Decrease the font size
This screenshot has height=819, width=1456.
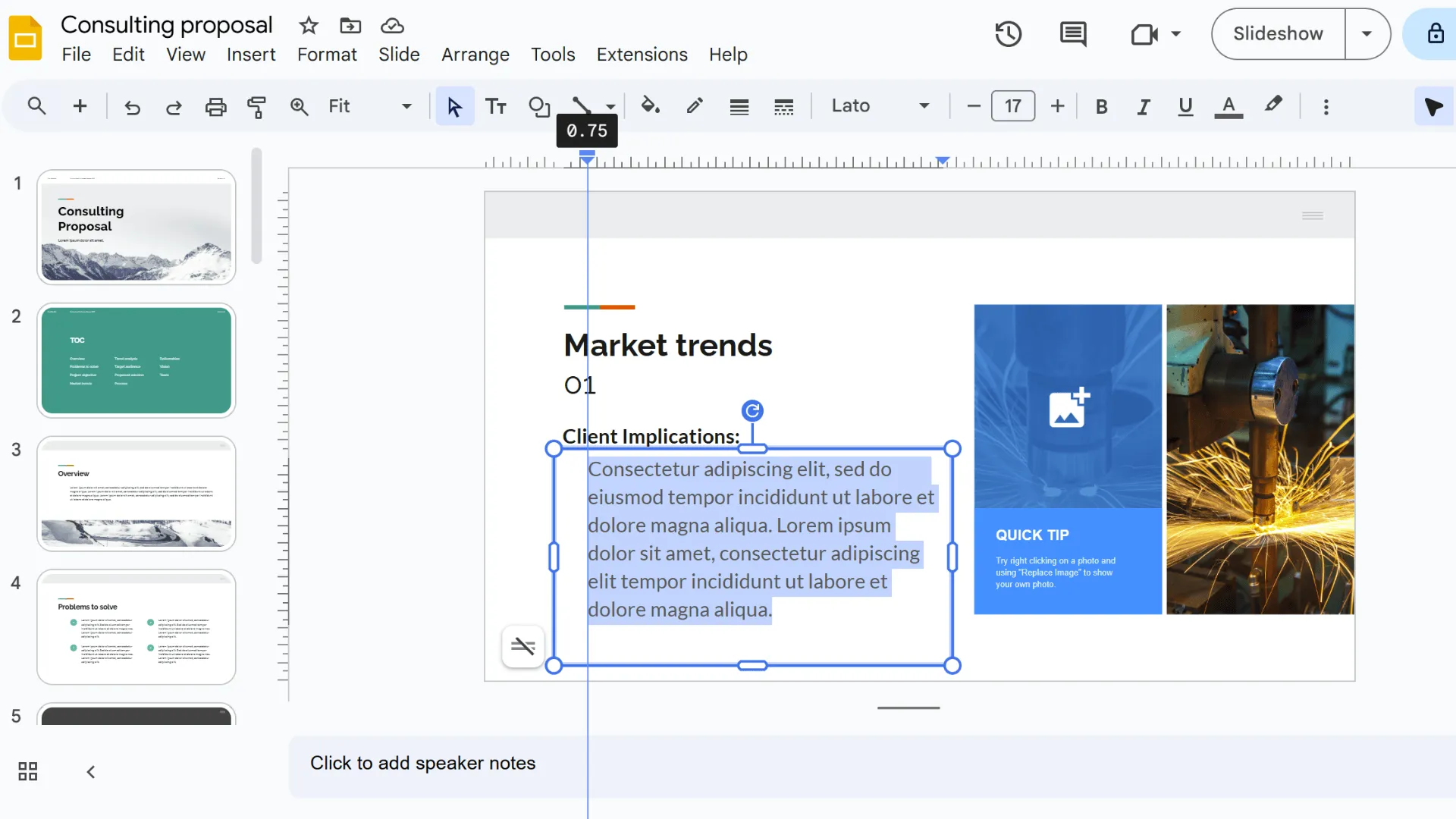tap(974, 107)
